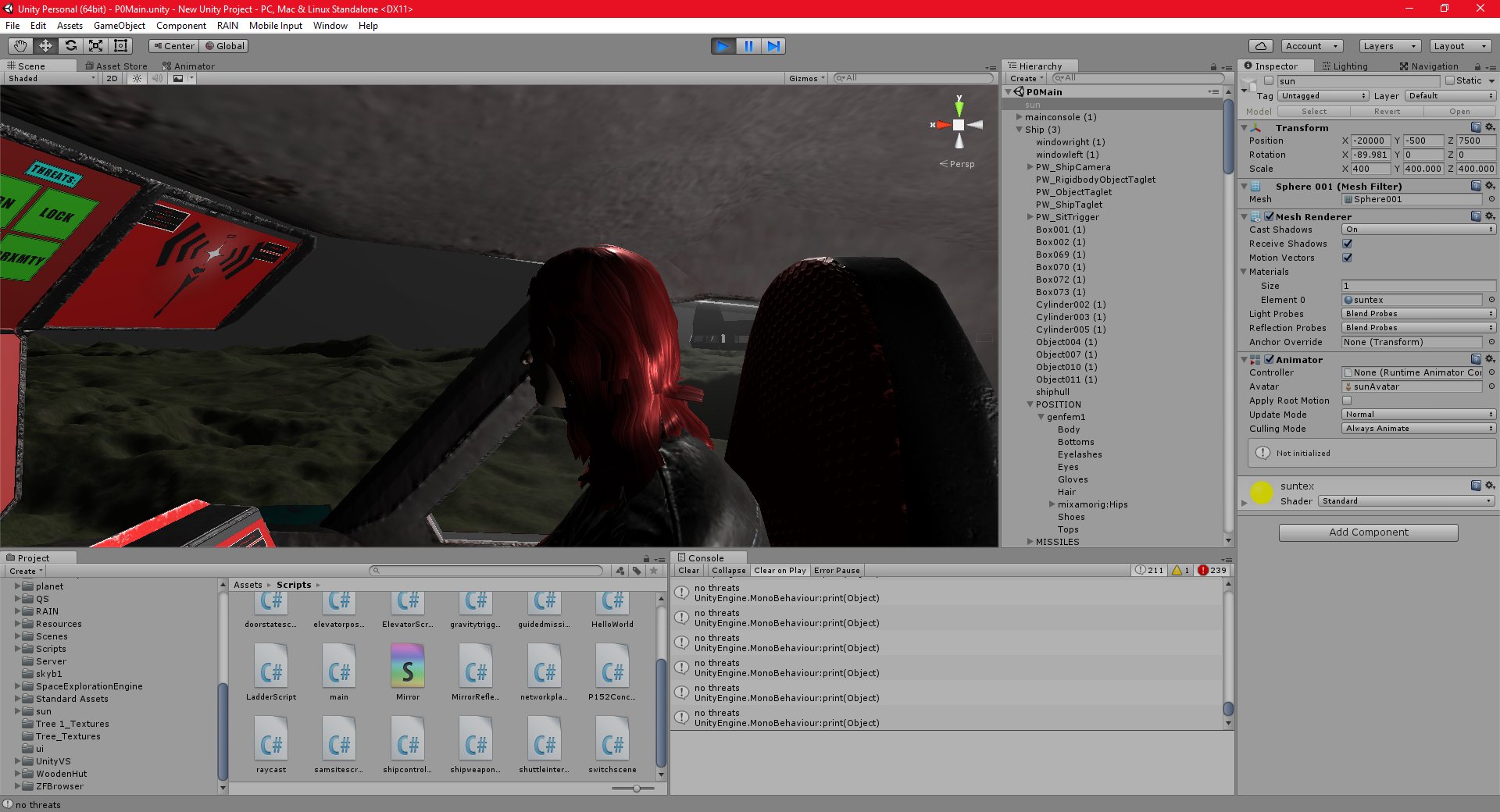Toggle the console info message count
Viewport: 1500px width, 812px height.
pos(1149,570)
